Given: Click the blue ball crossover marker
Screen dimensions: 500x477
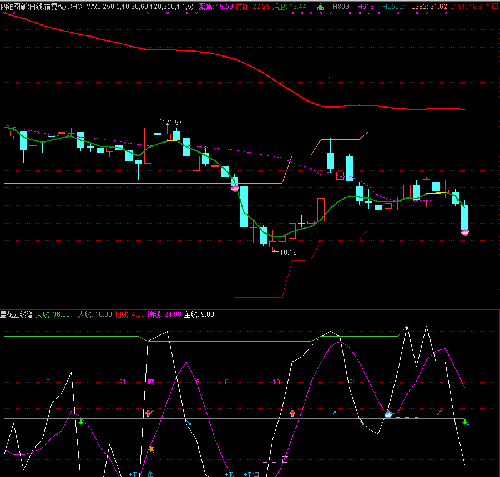Looking at the screenshot, I should (x=388, y=415).
